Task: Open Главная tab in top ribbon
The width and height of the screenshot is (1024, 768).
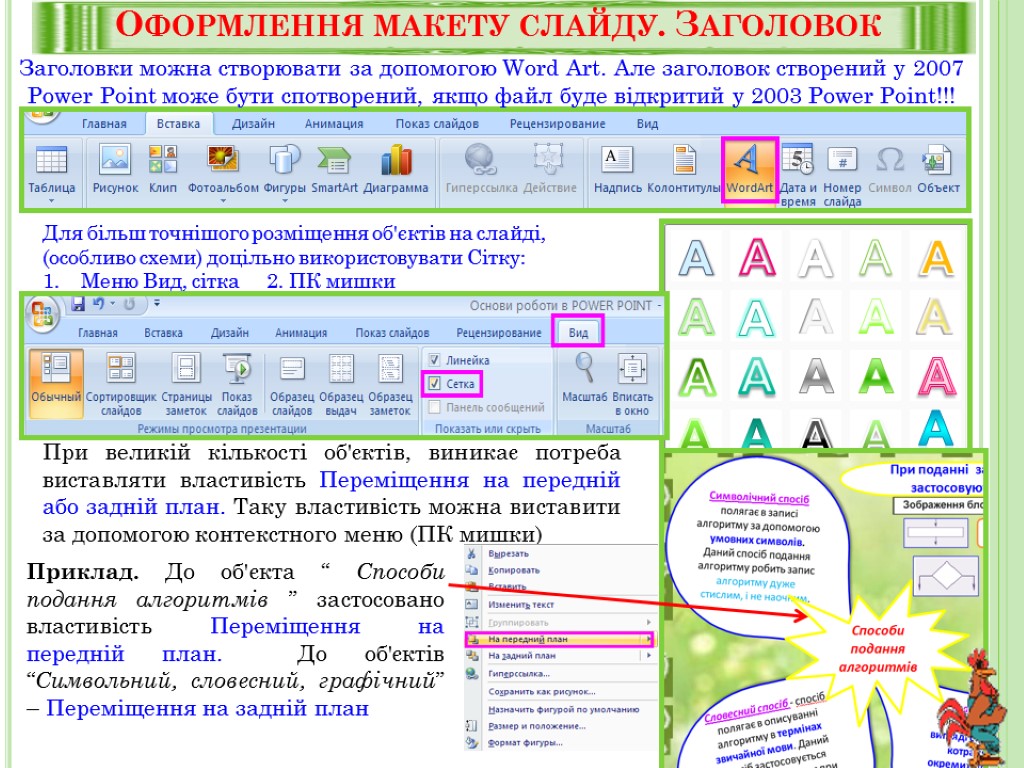Action: (104, 123)
